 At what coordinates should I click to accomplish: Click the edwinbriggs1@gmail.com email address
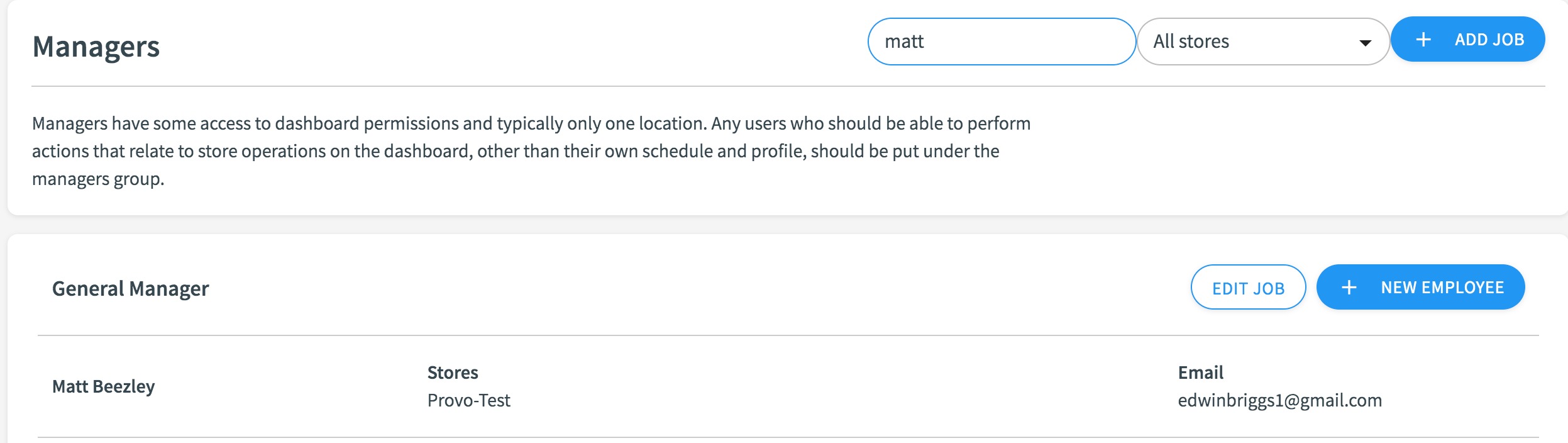pos(1279,400)
